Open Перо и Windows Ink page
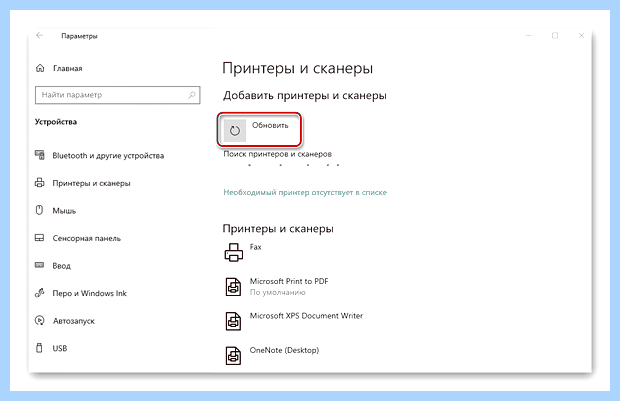This screenshot has width=620, height=401. tap(89, 293)
